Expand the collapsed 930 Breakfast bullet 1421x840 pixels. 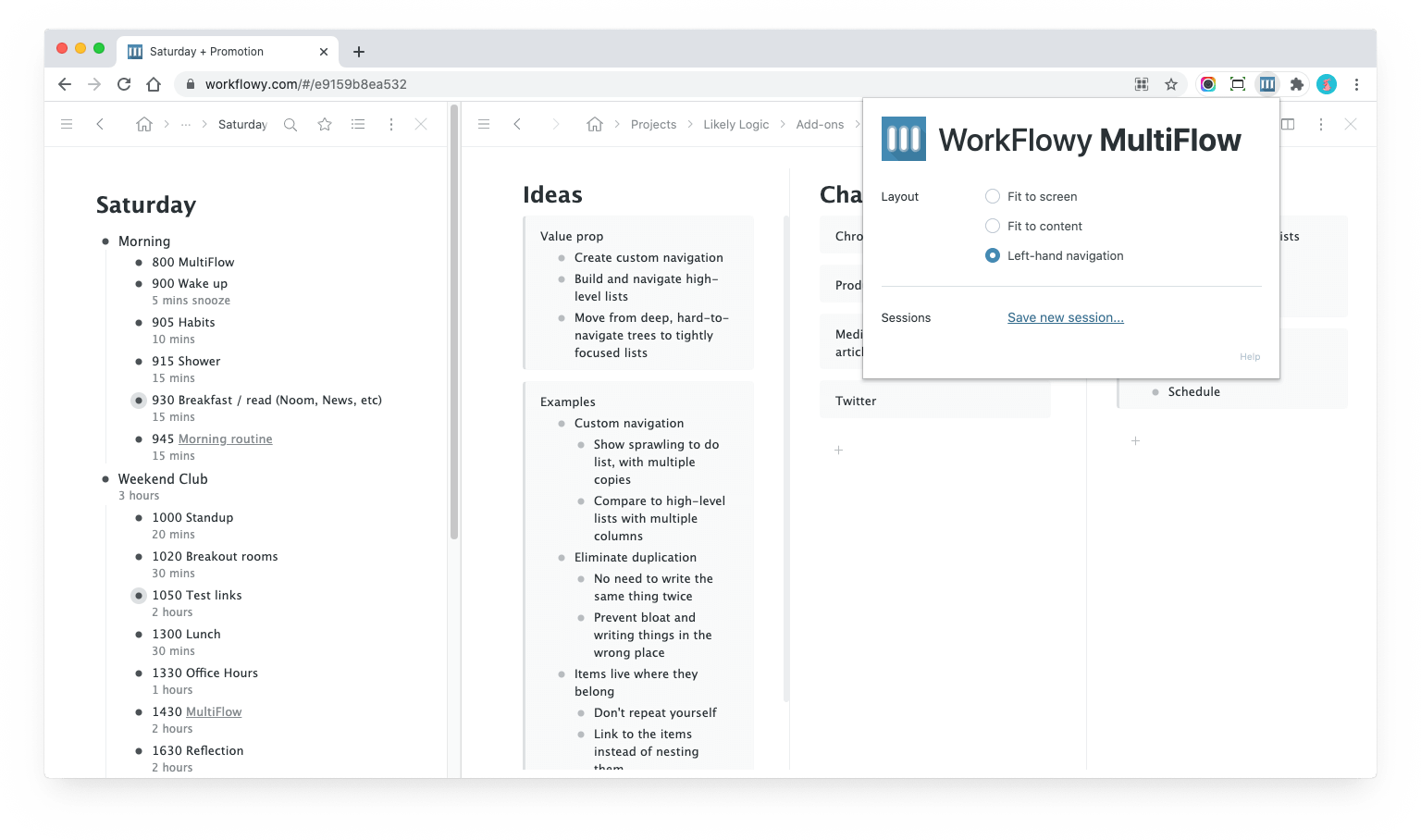tap(139, 401)
